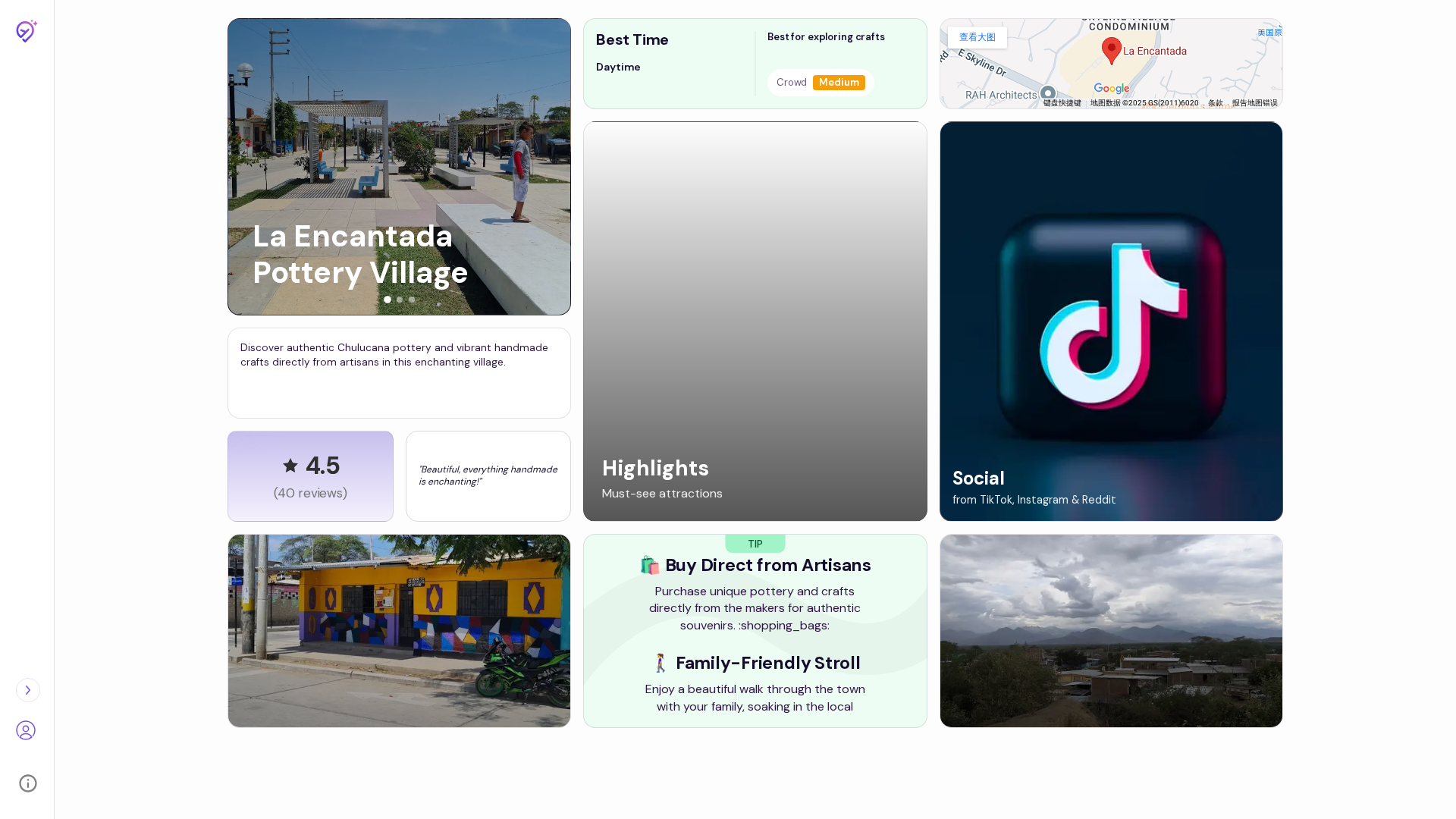The width and height of the screenshot is (1456, 819).
Task: Open the user profile icon
Action: pyautogui.click(x=26, y=730)
